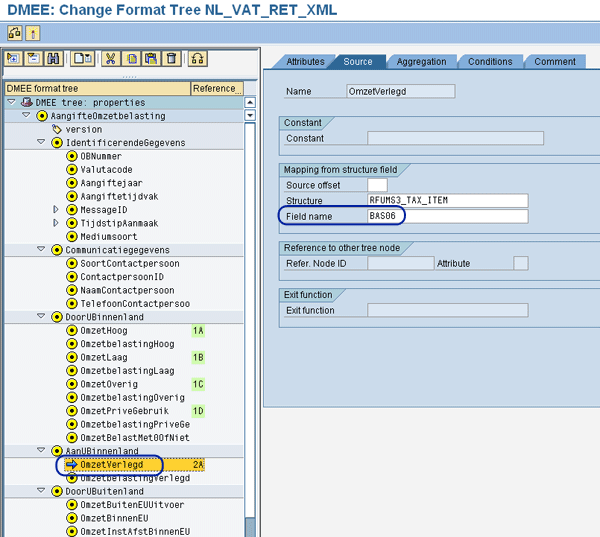The width and height of the screenshot is (600, 537).
Task: Click the Paste clipboard icon
Action: [150, 59]
